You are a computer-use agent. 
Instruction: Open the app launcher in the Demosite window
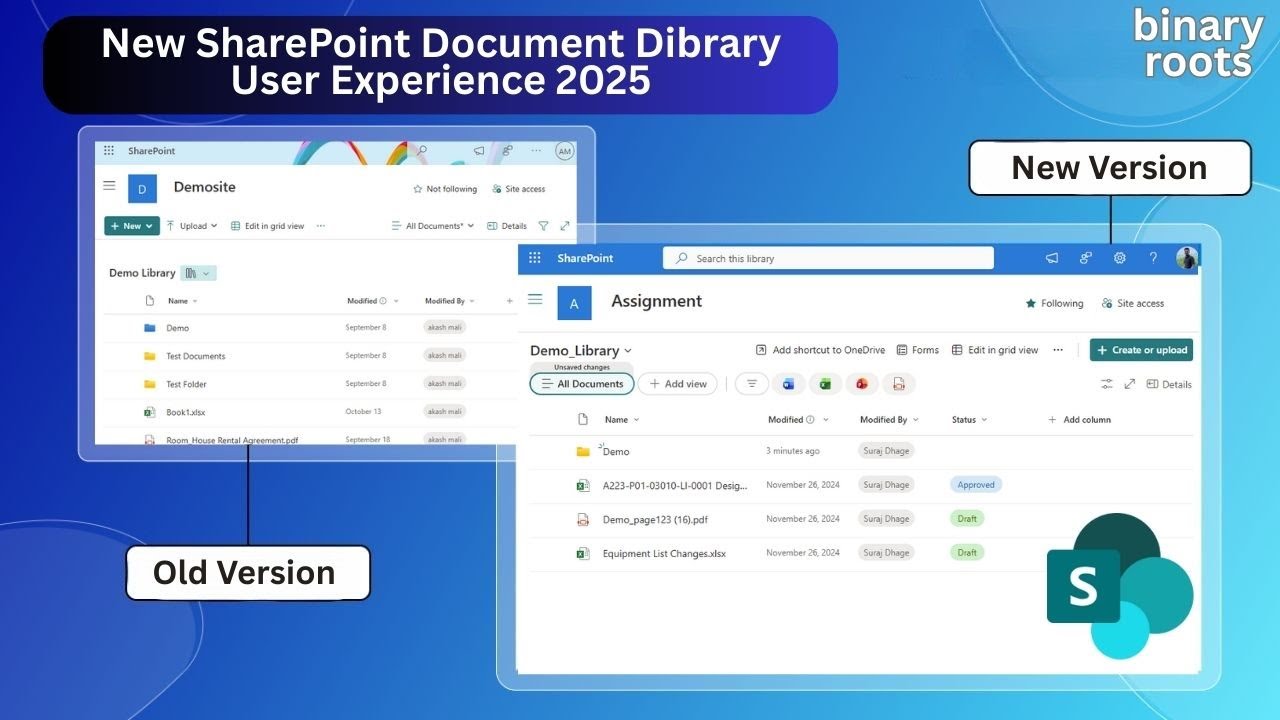109,151
